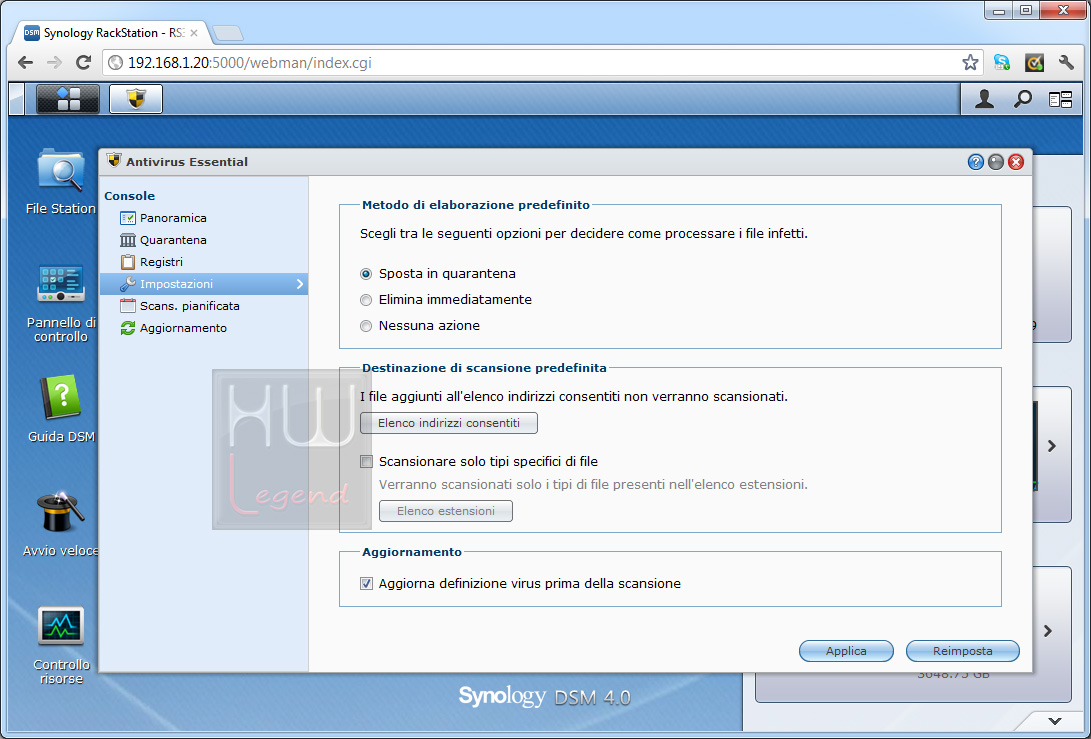Open the user account options icon

click(x=984, y=100)
